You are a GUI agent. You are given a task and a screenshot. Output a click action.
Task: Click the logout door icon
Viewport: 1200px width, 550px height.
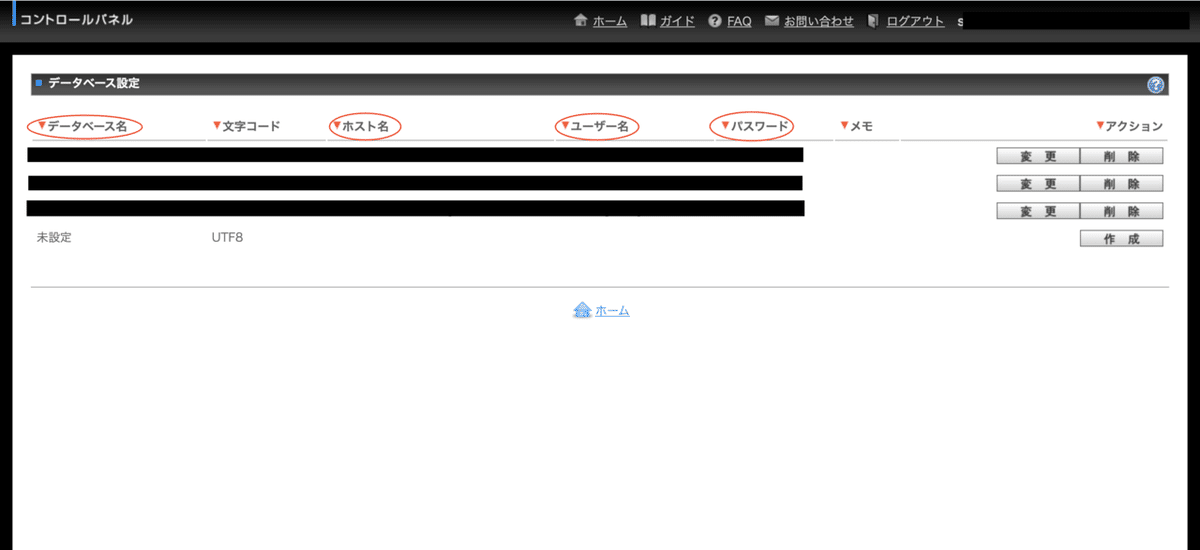(874, 20)
